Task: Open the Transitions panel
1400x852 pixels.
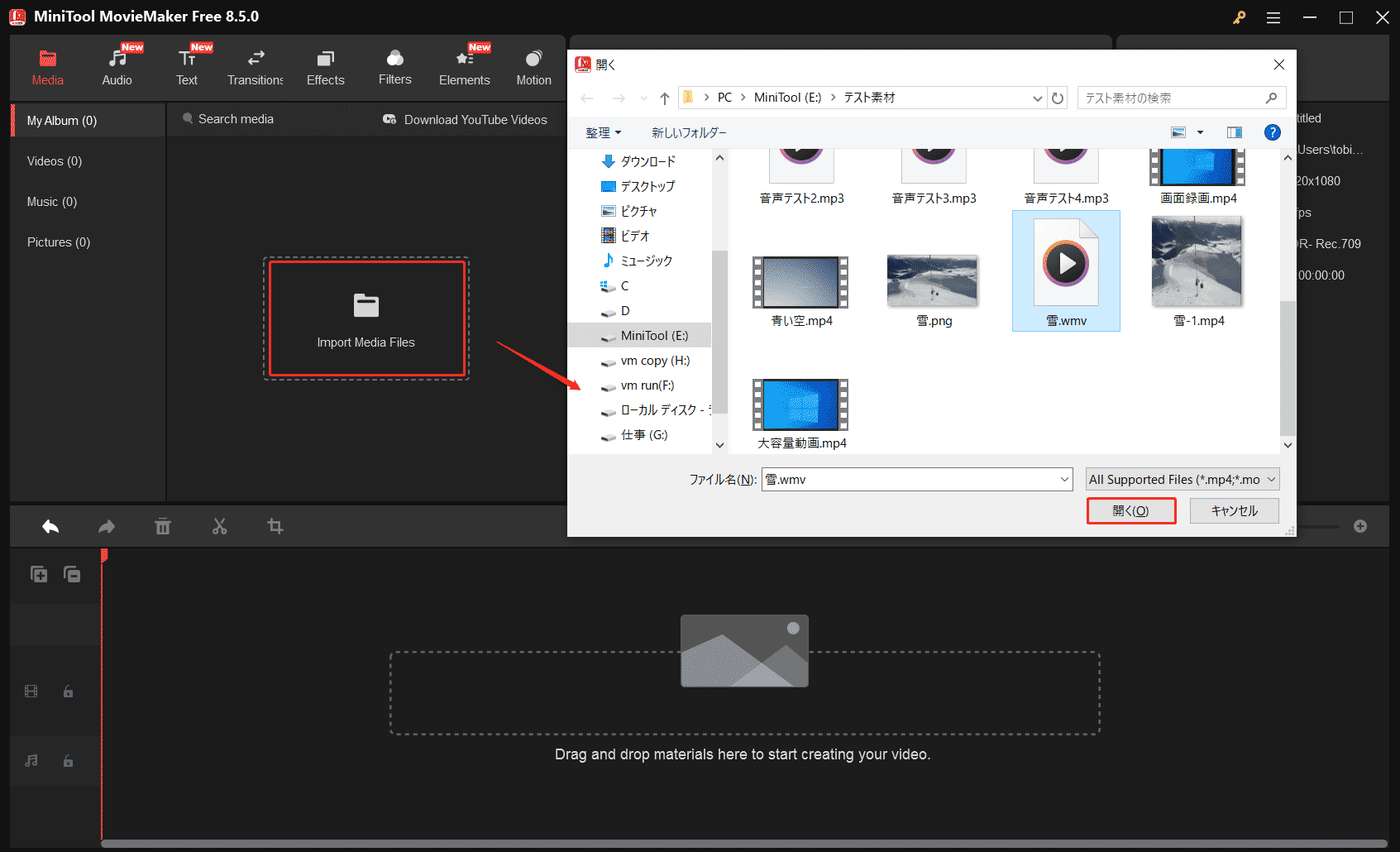Action: (255, 65)
